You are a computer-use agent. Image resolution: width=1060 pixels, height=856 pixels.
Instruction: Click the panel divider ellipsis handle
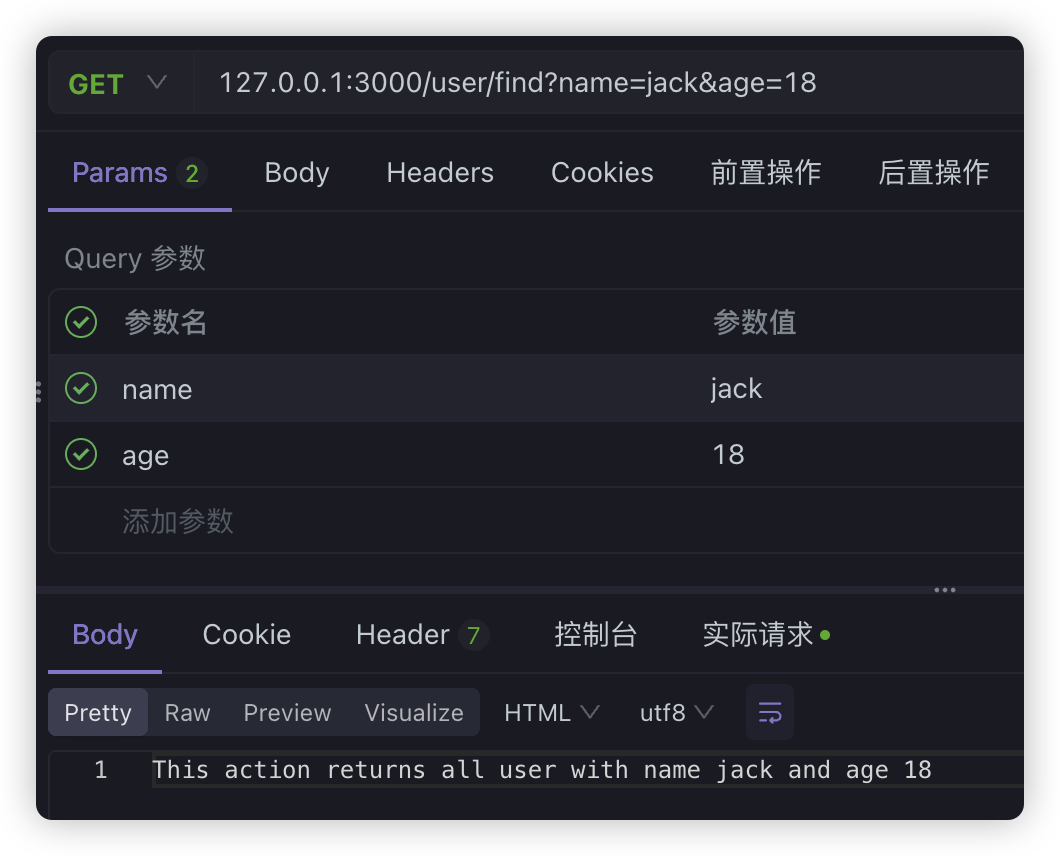(944, 590)
